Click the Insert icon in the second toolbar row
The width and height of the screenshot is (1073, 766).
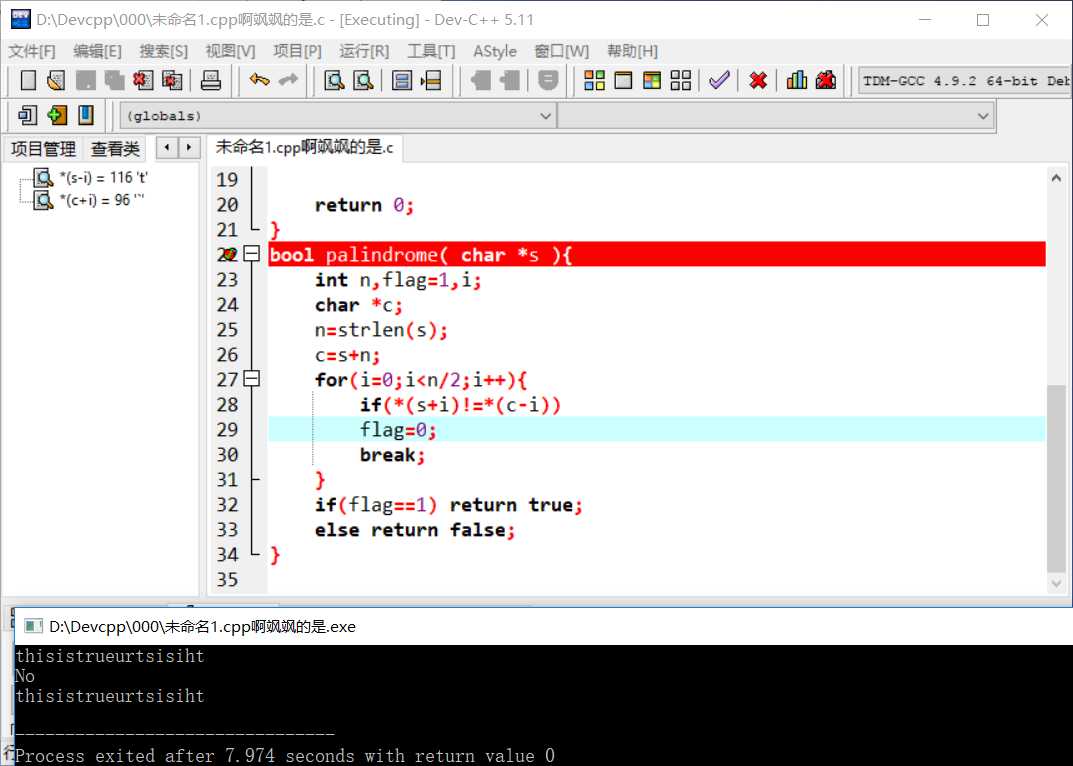[27, 115]
